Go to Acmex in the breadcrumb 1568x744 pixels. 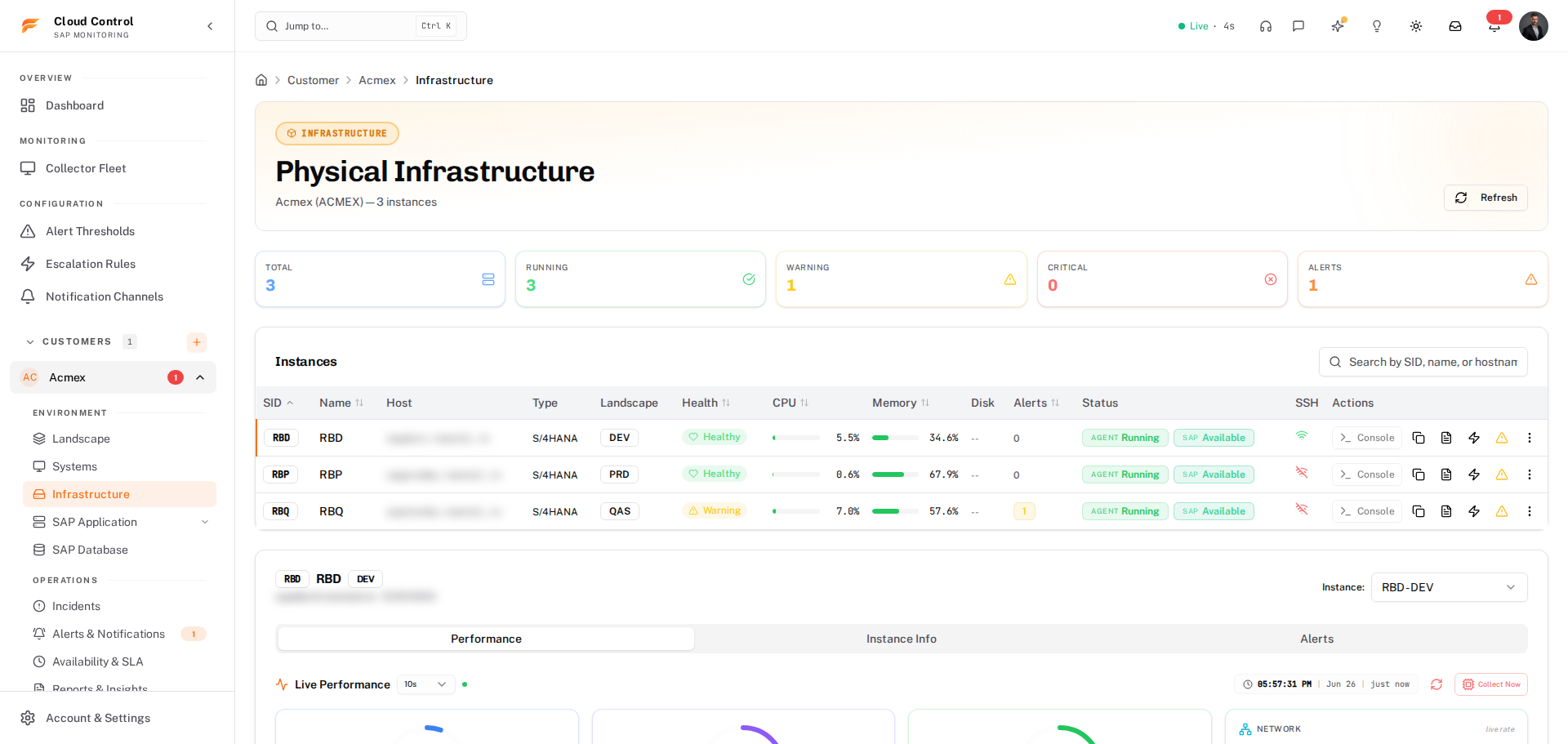(377, 80)
